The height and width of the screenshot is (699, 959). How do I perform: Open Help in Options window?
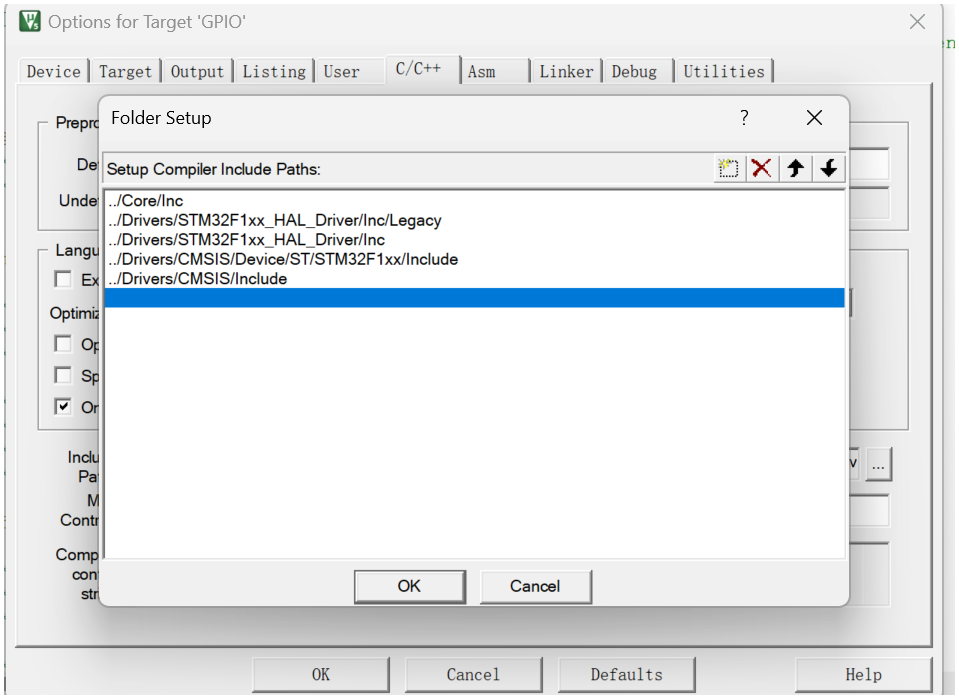[864, 675]
